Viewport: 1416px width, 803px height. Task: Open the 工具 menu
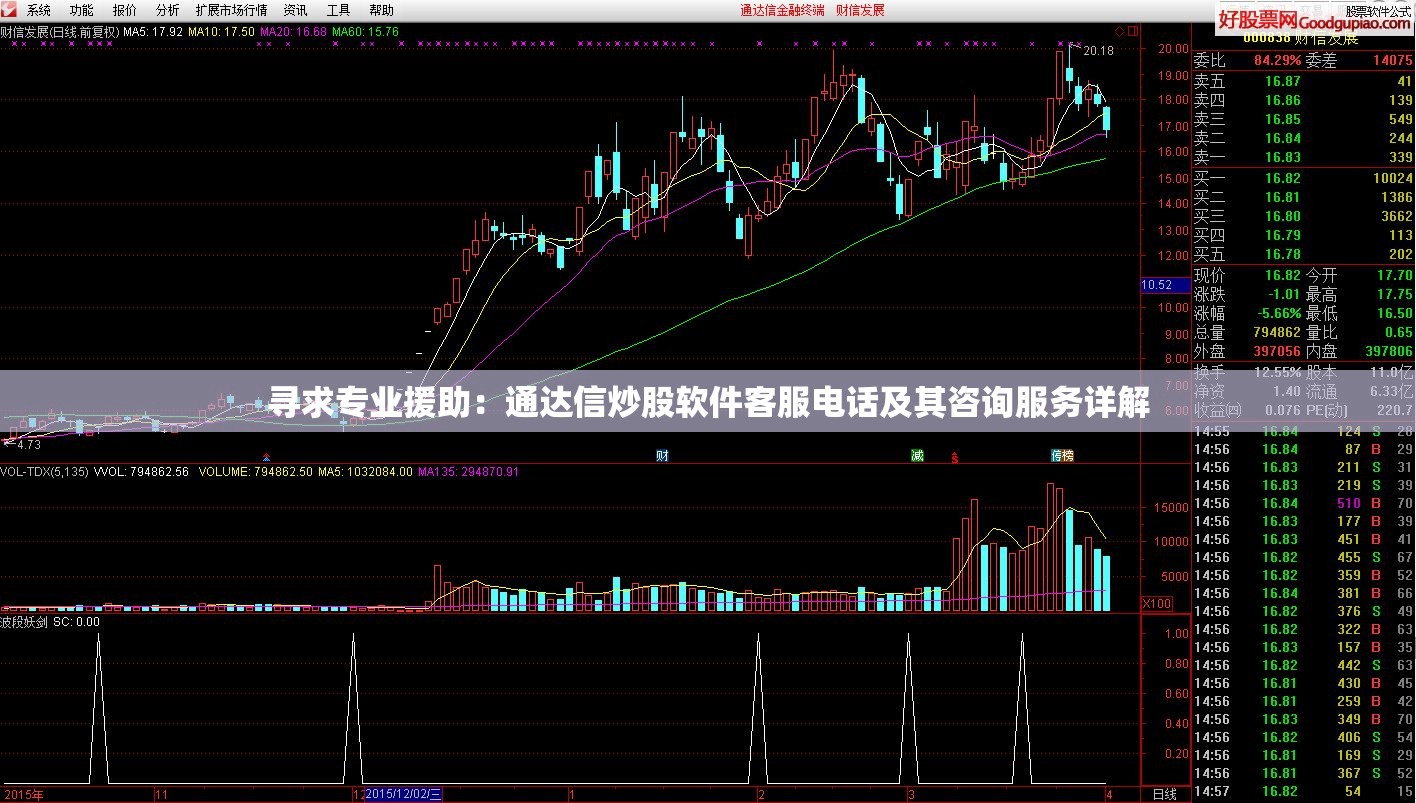click(x=338, y=10)
